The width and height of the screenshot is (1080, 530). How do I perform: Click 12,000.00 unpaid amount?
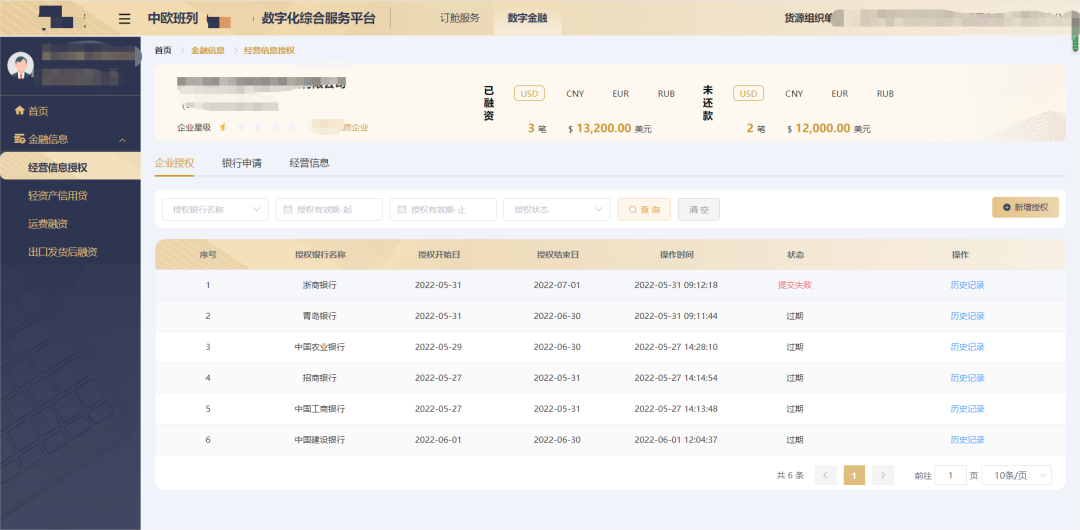(822, 128)
